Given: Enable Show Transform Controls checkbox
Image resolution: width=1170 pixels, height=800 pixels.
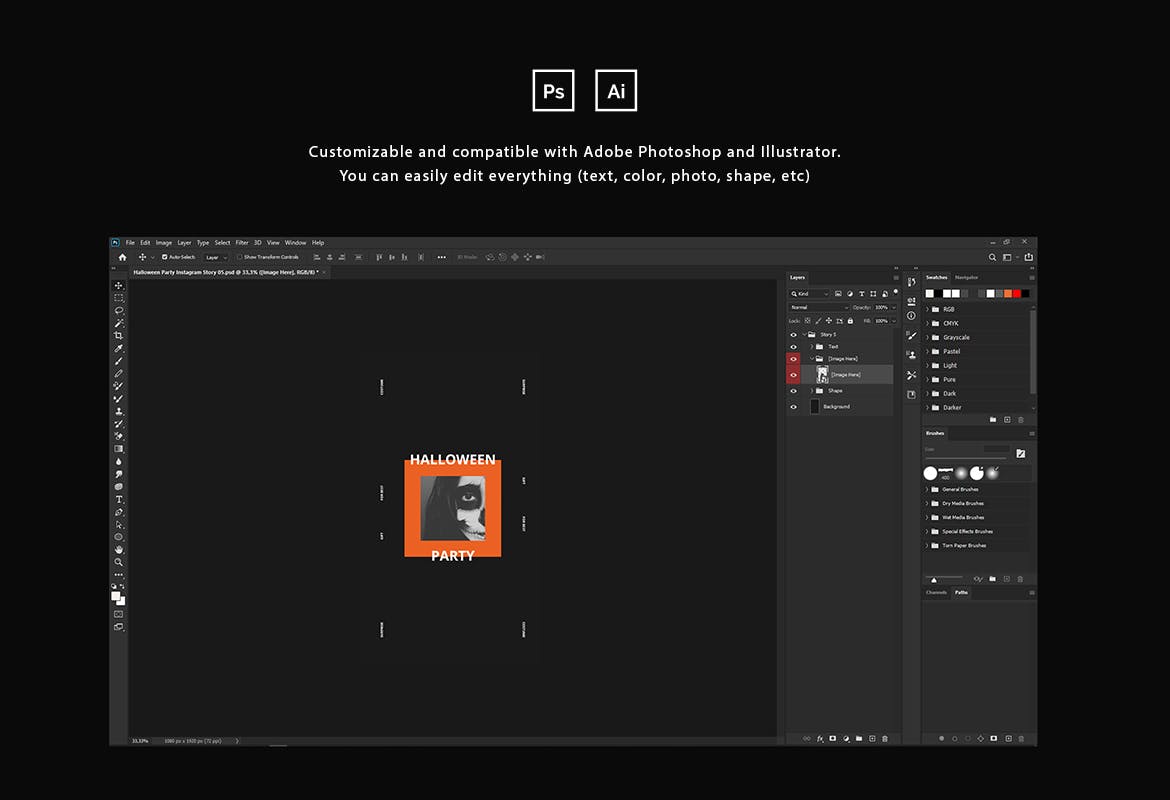Looking at the screenshot, I should coord(240,257).
